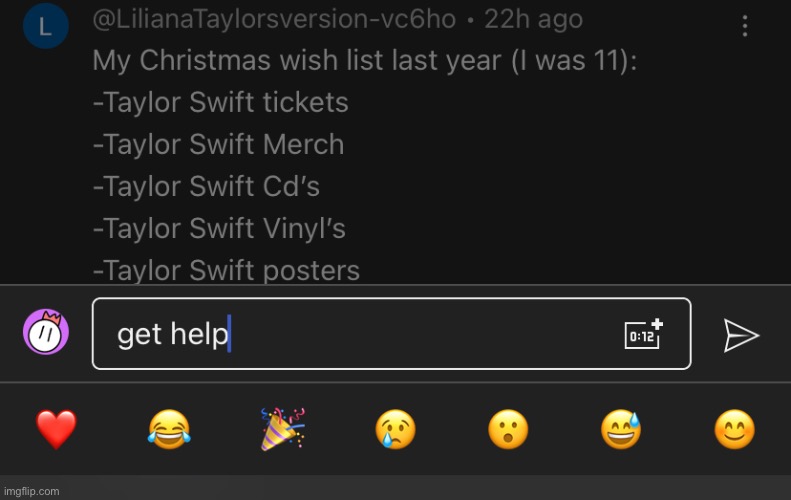Click the commenter's blue "L" avatar

45,27
